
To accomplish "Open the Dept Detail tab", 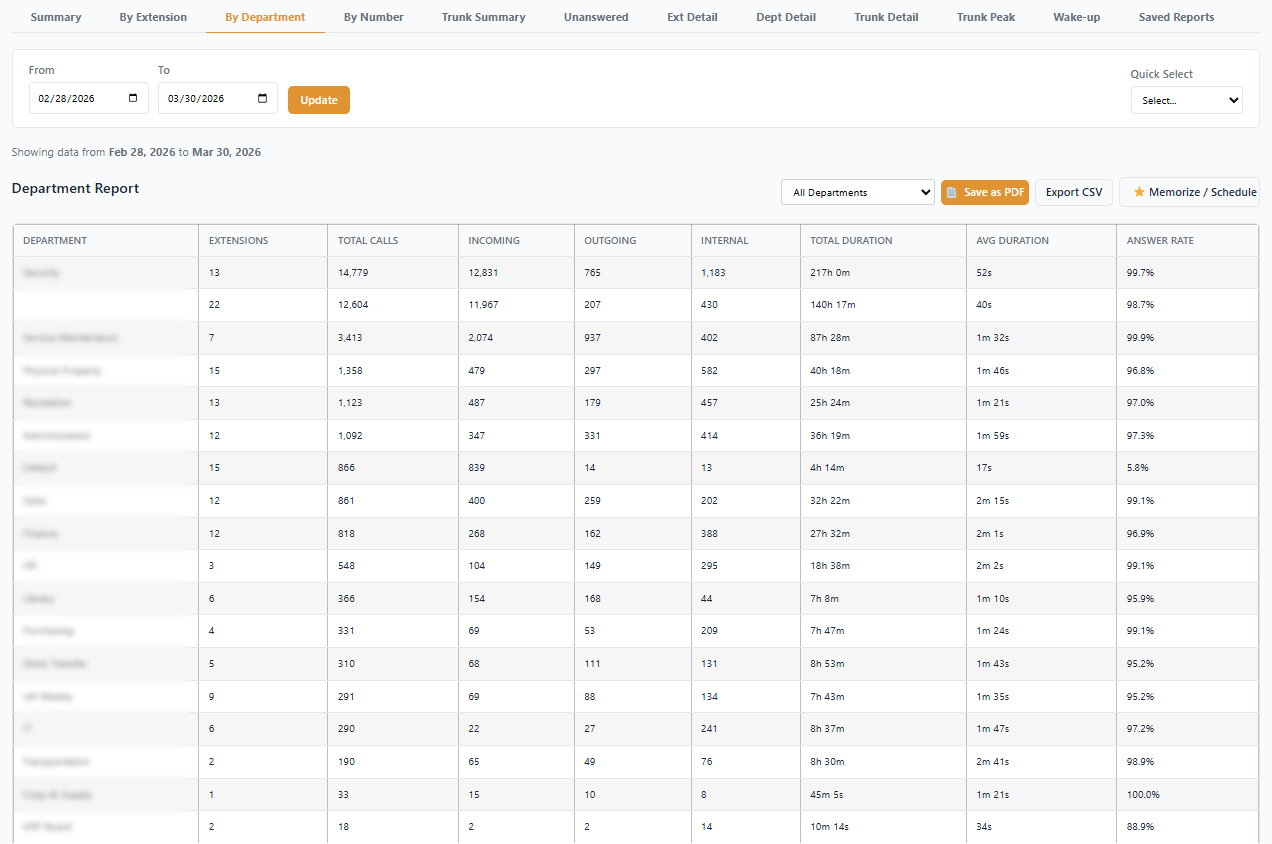I will [x=785, y=17].
